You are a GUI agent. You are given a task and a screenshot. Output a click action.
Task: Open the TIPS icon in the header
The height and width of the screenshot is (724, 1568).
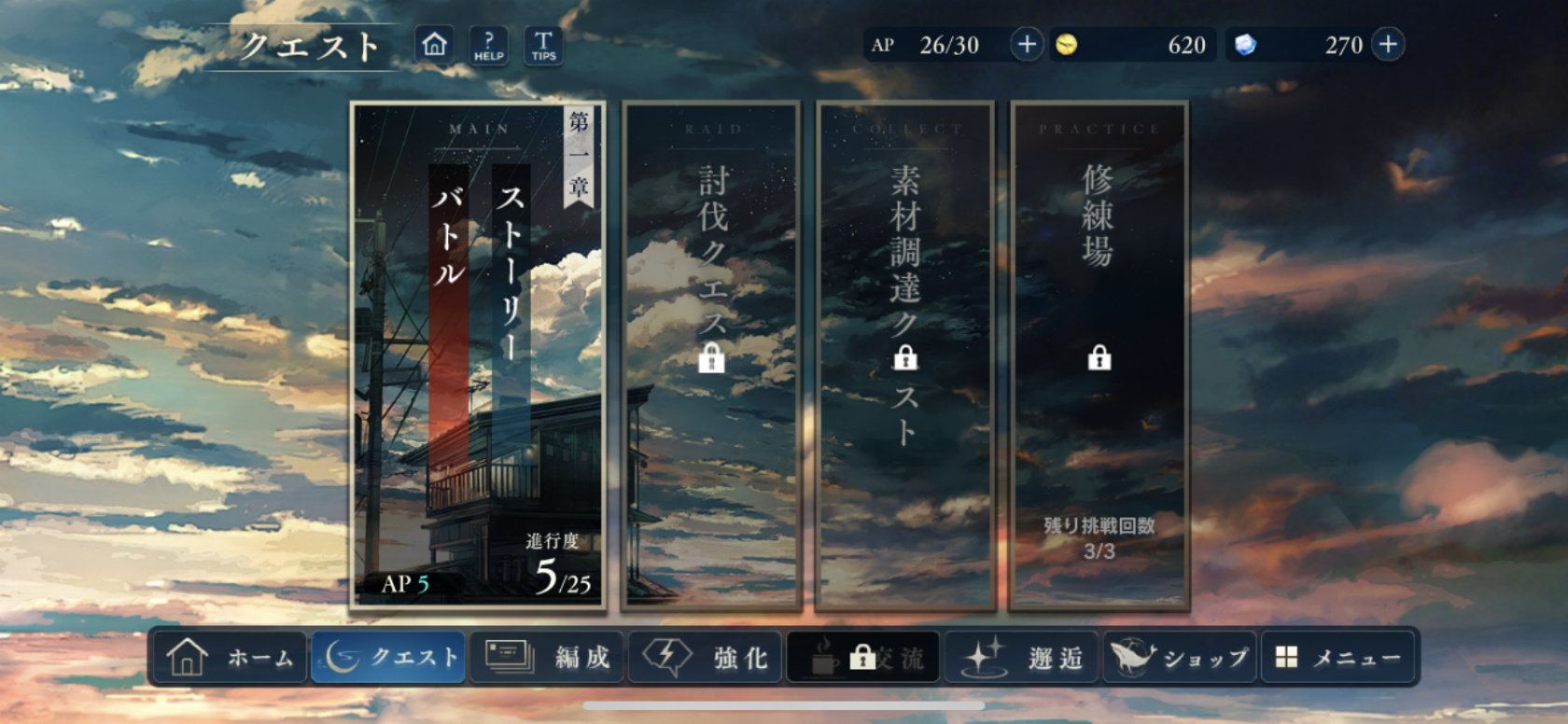(x=543, y=44)
